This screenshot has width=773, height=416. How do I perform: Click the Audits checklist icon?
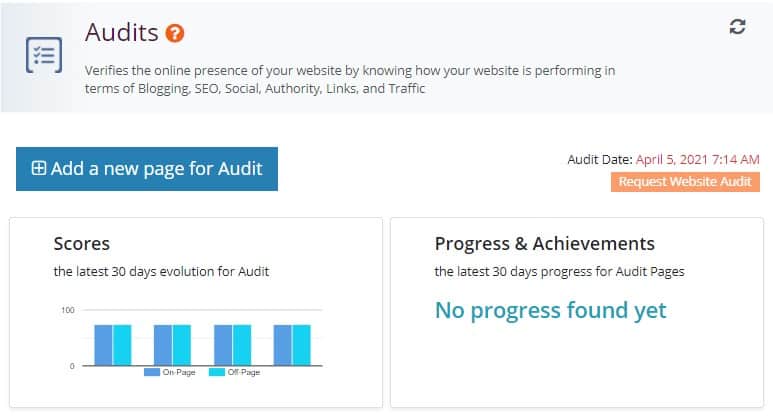(x=44, y=55)
